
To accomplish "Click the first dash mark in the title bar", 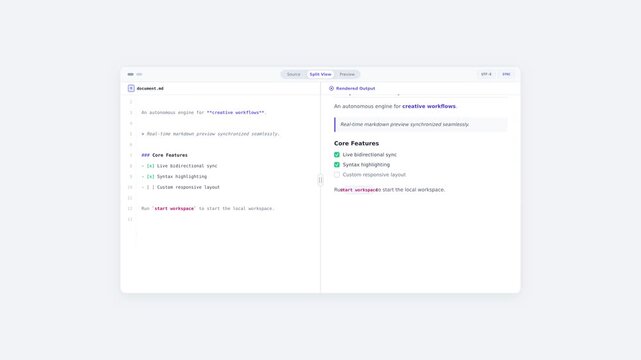I will (130, 74).
